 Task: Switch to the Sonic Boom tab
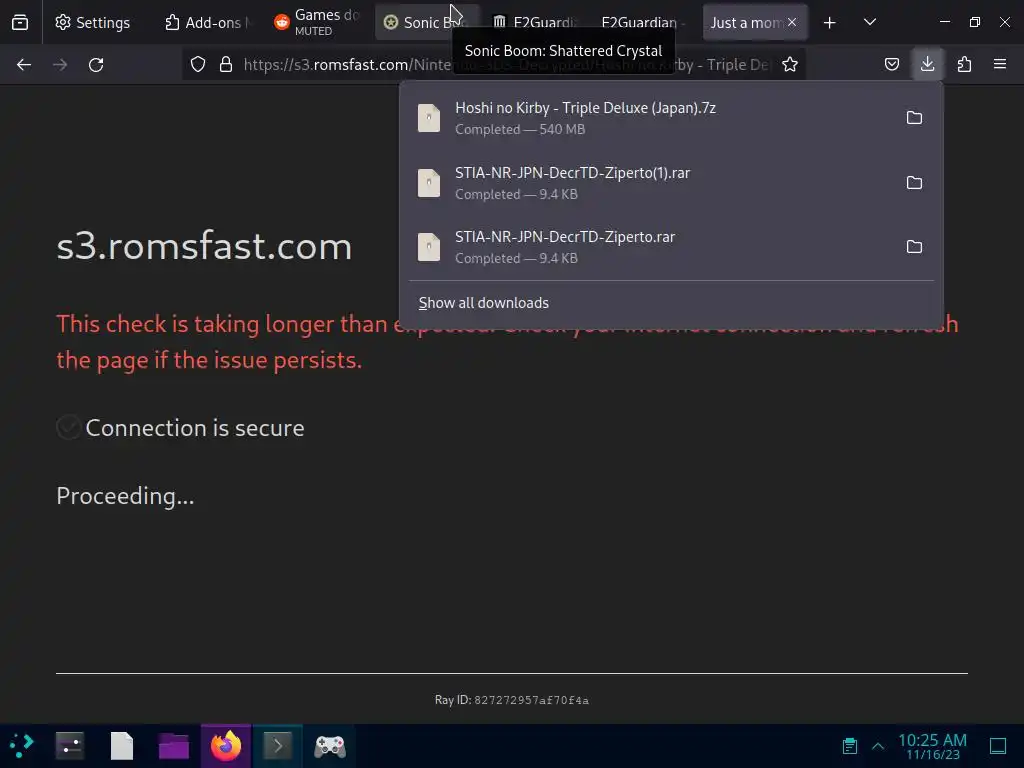(426, 22)
